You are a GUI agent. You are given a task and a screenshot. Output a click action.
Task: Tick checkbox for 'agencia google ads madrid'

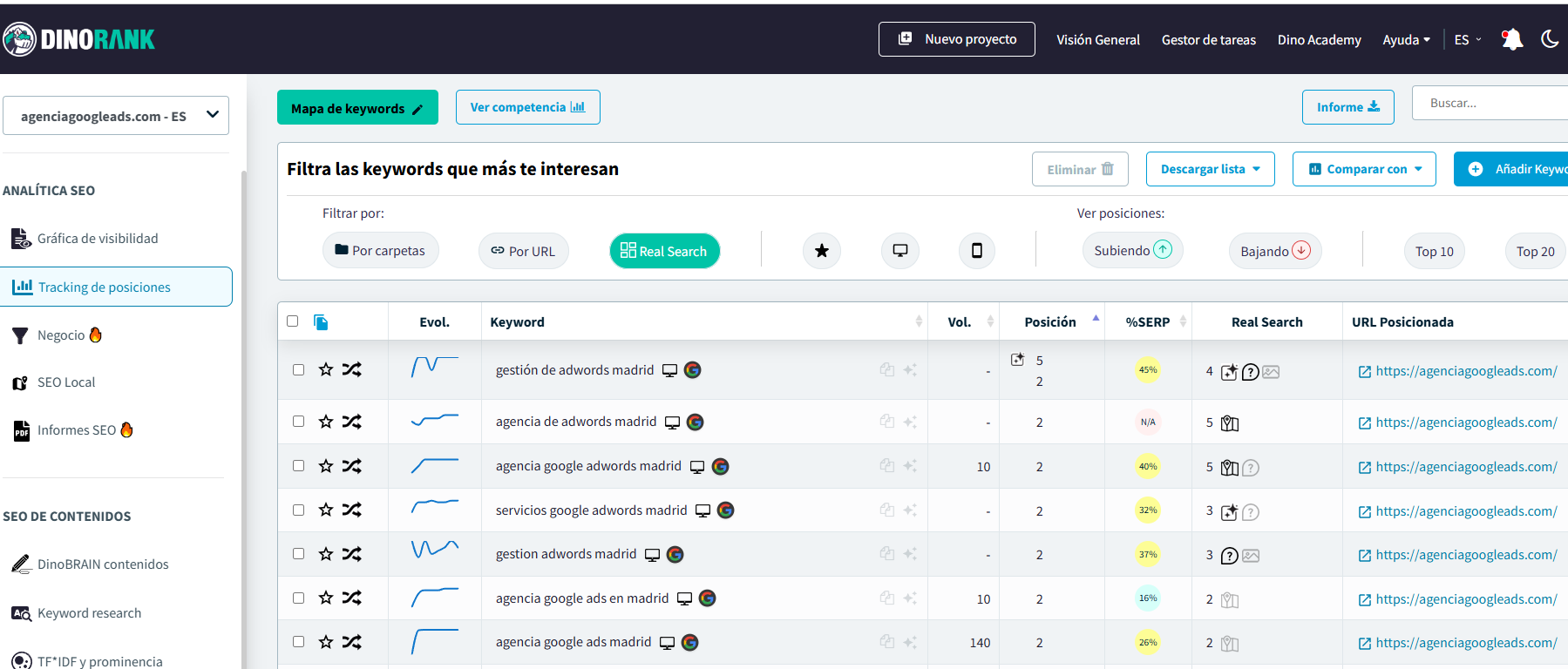point(298,642)
